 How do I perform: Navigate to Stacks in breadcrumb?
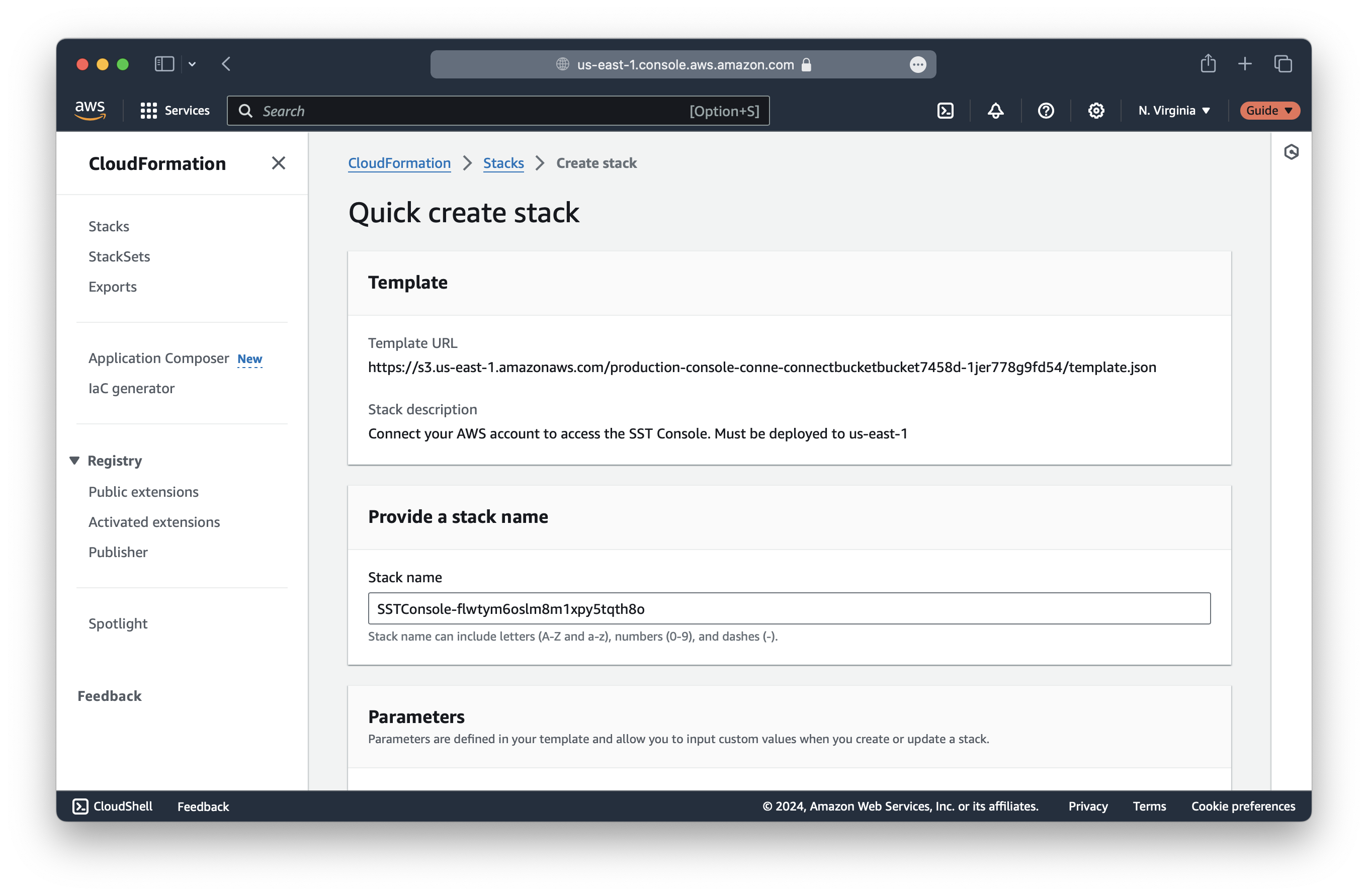pyautogui.click(x=503, y=163)
